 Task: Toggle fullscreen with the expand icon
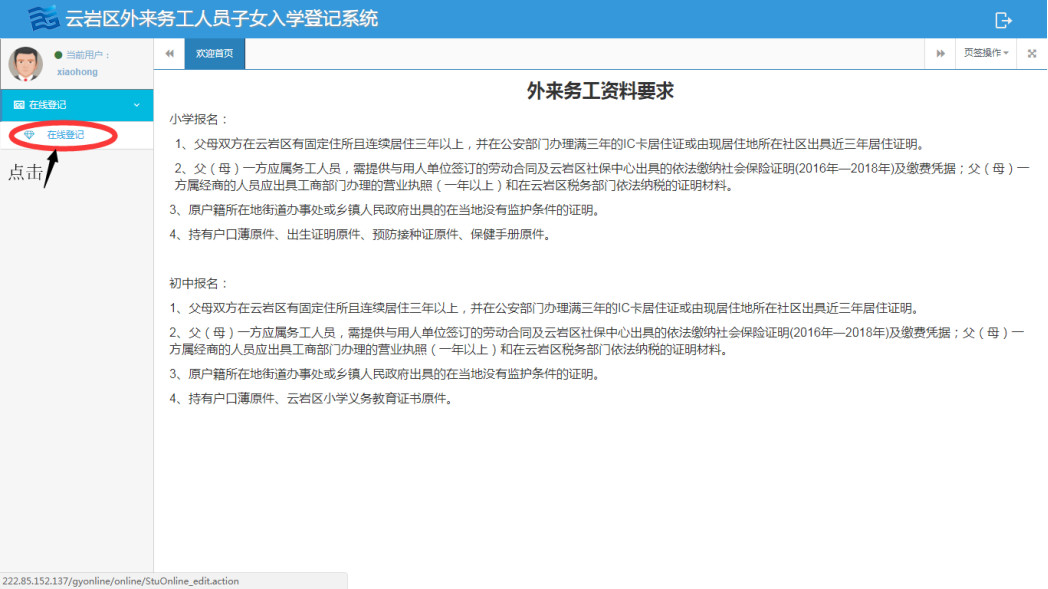pyautogui.click(x=1032, y=53)
